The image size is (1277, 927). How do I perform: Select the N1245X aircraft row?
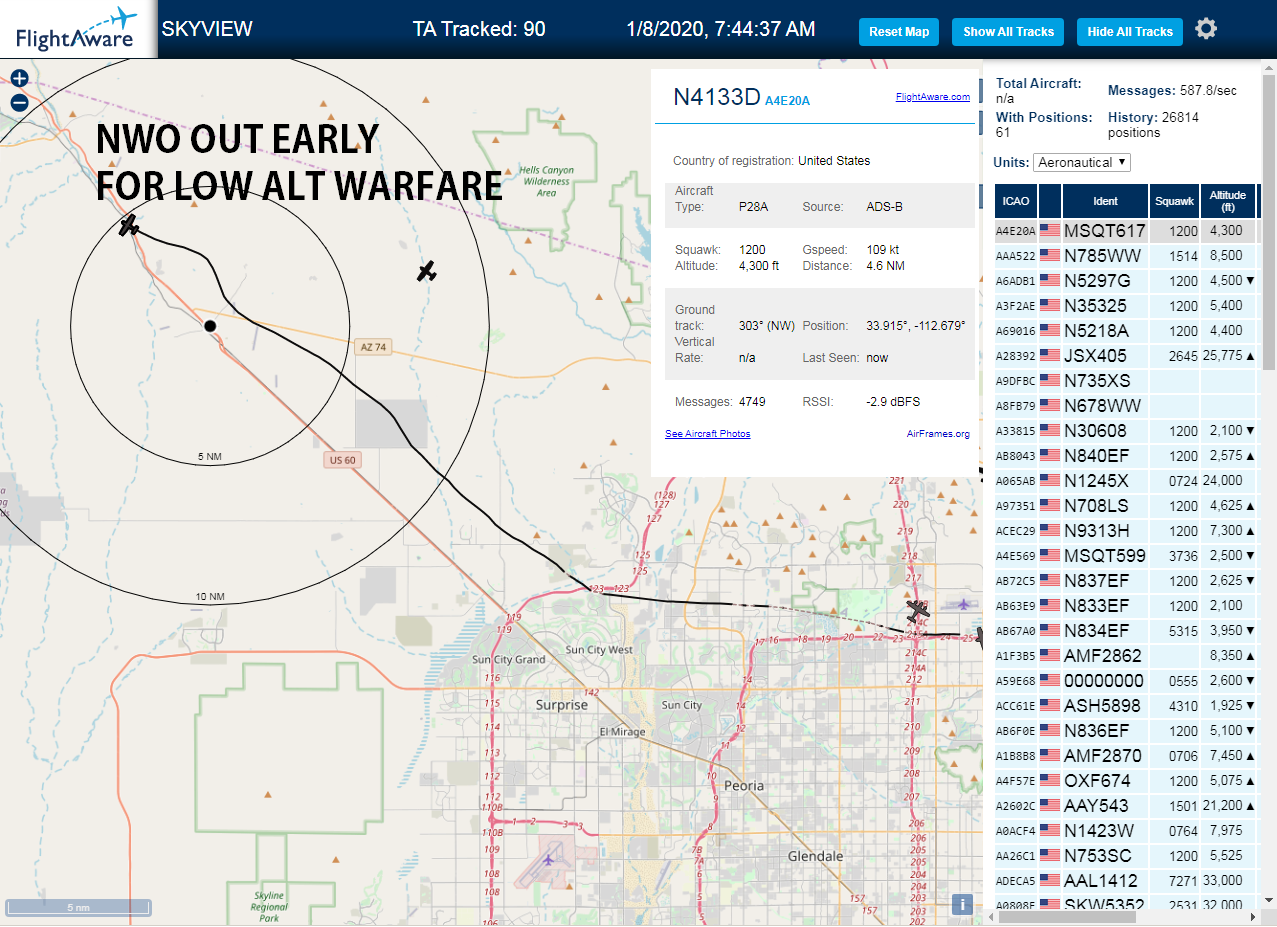(x=1126, y=481)
